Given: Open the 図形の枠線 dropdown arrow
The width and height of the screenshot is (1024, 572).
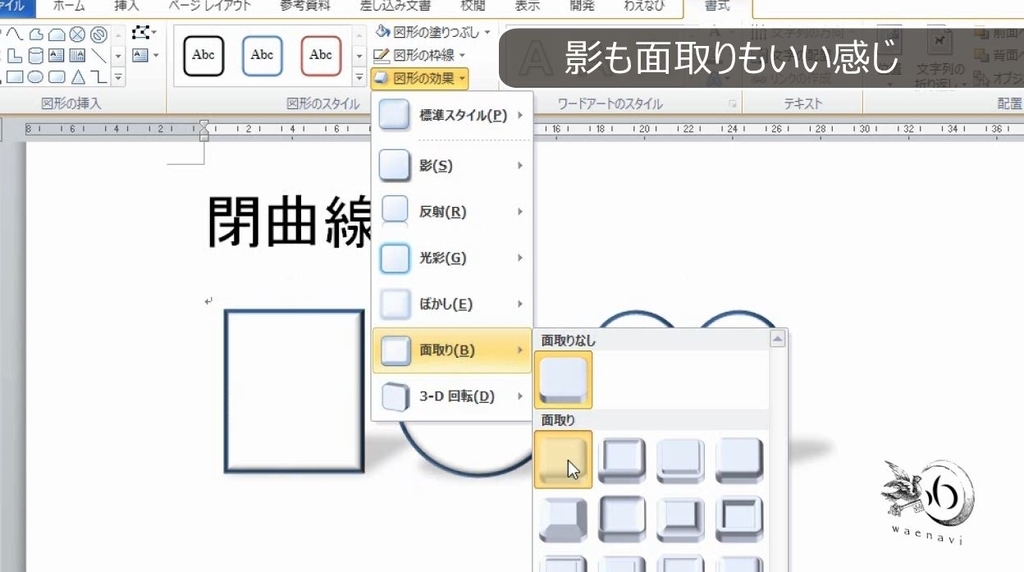Looking at the screenshot, I should 462,56.
